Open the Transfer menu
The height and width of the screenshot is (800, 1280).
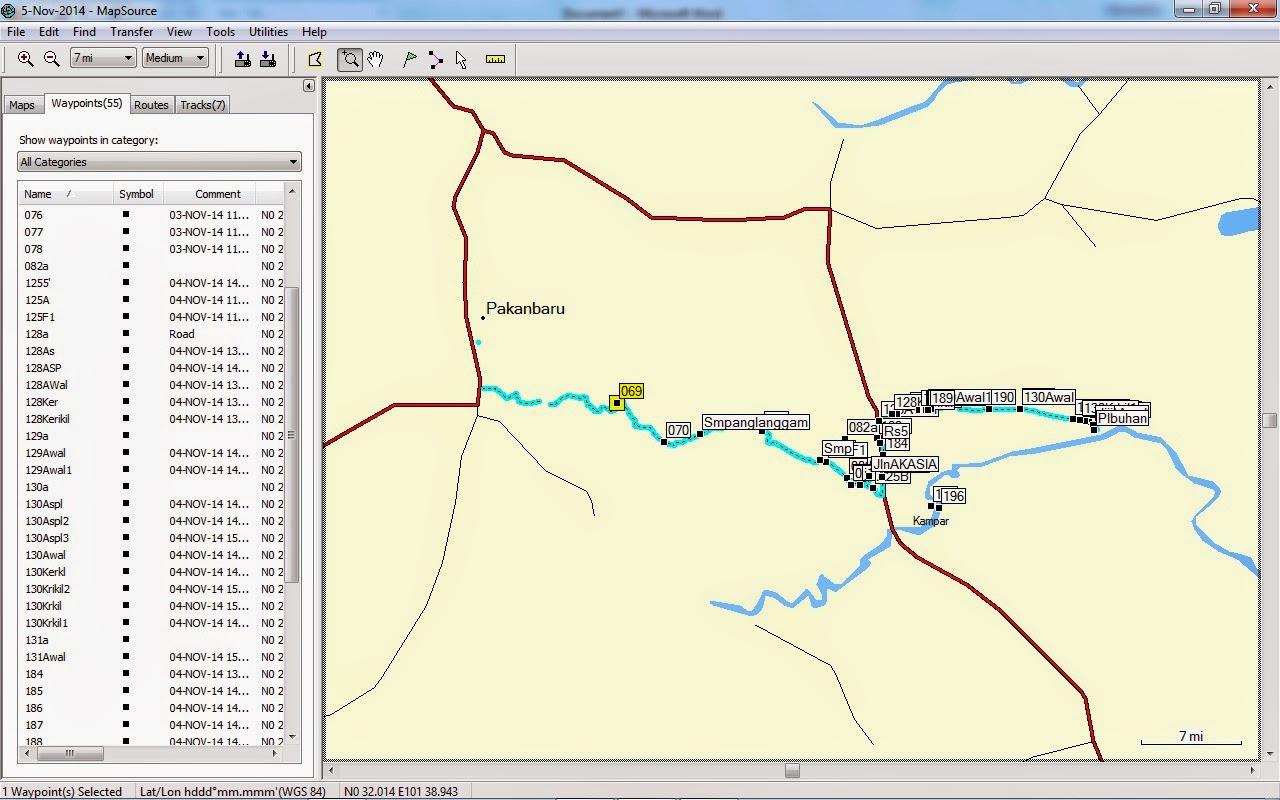click(131, 31)
